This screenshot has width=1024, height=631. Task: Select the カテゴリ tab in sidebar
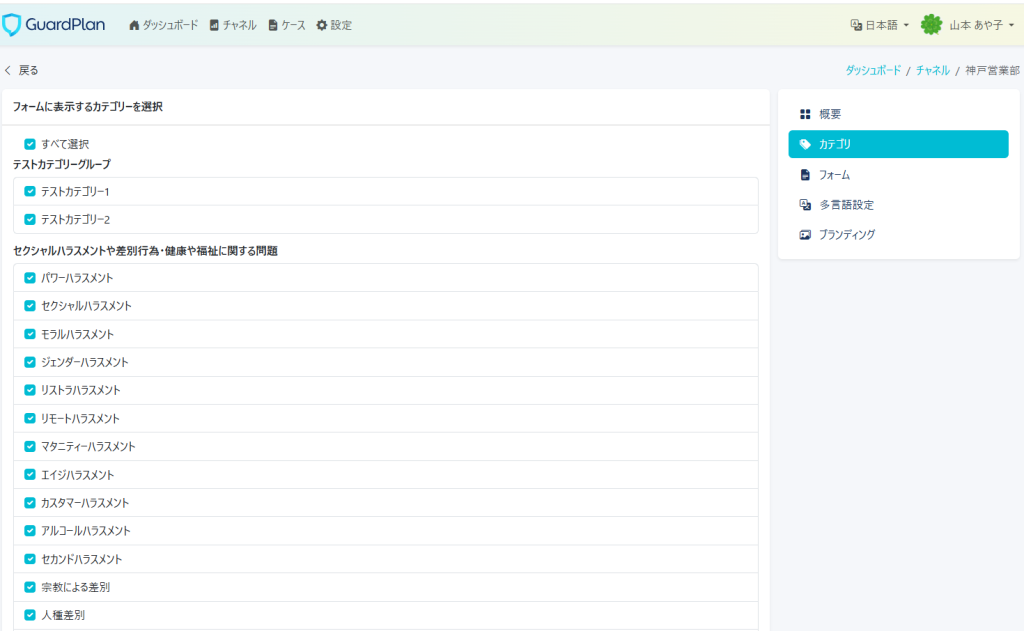(898, 144)
